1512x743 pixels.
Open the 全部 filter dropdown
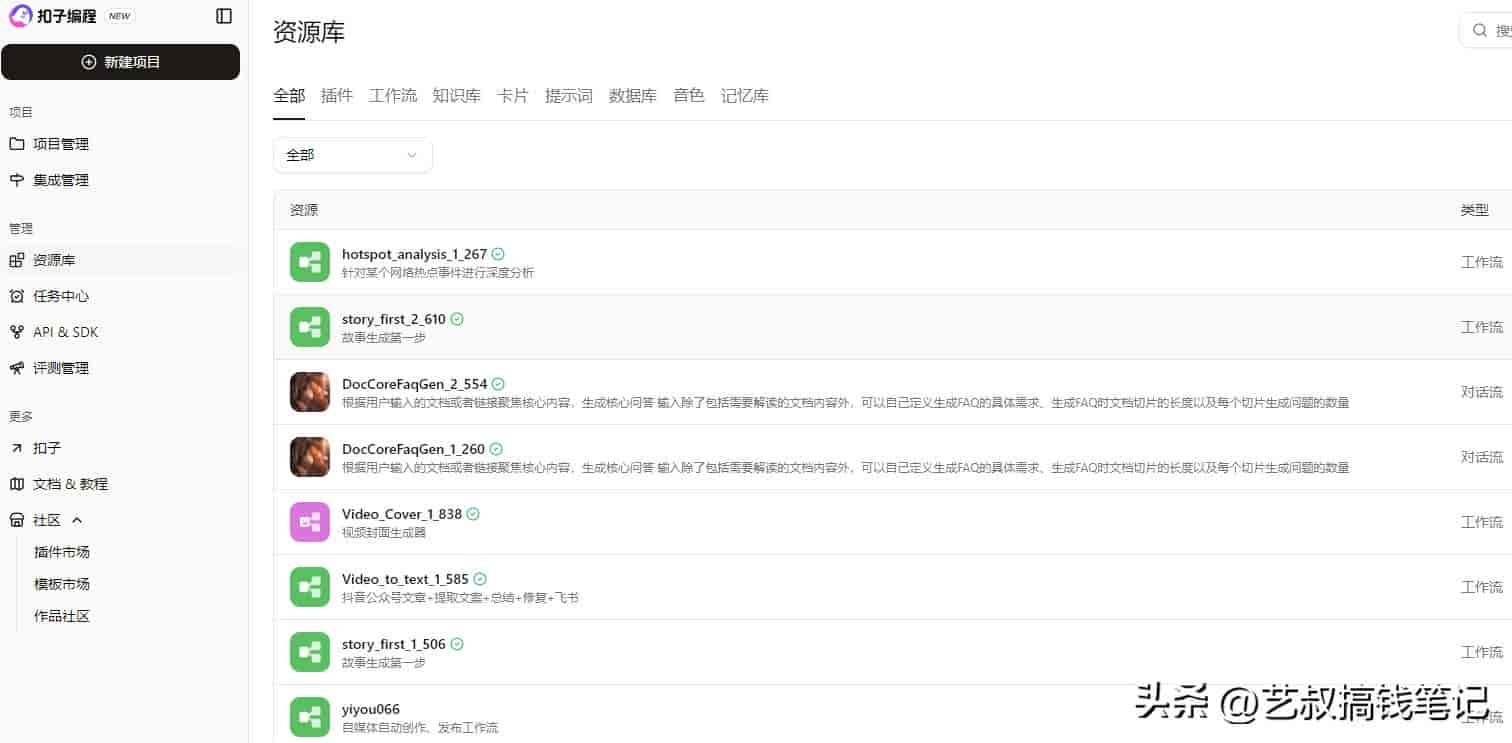353,155
